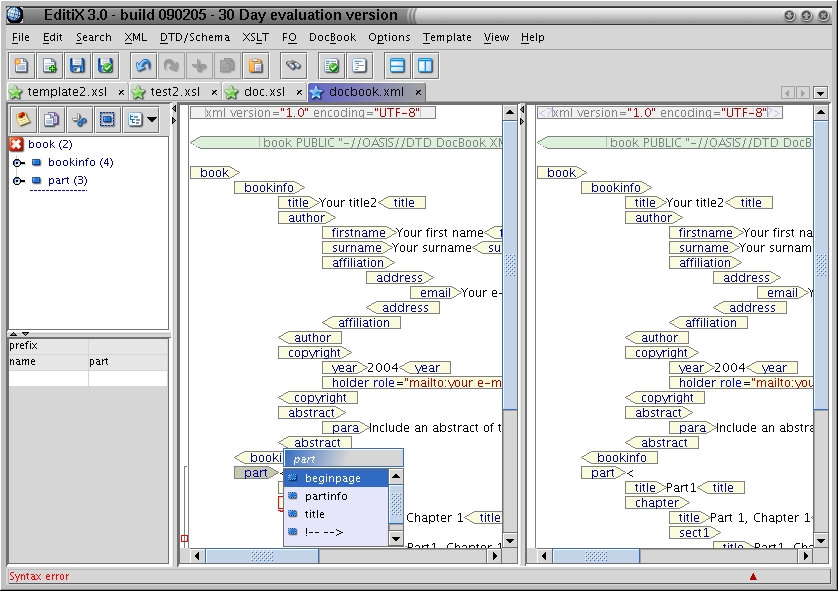Viewport: 838px width, 591px height.
Task: Open the FO menu
Action: click(289, 37)
